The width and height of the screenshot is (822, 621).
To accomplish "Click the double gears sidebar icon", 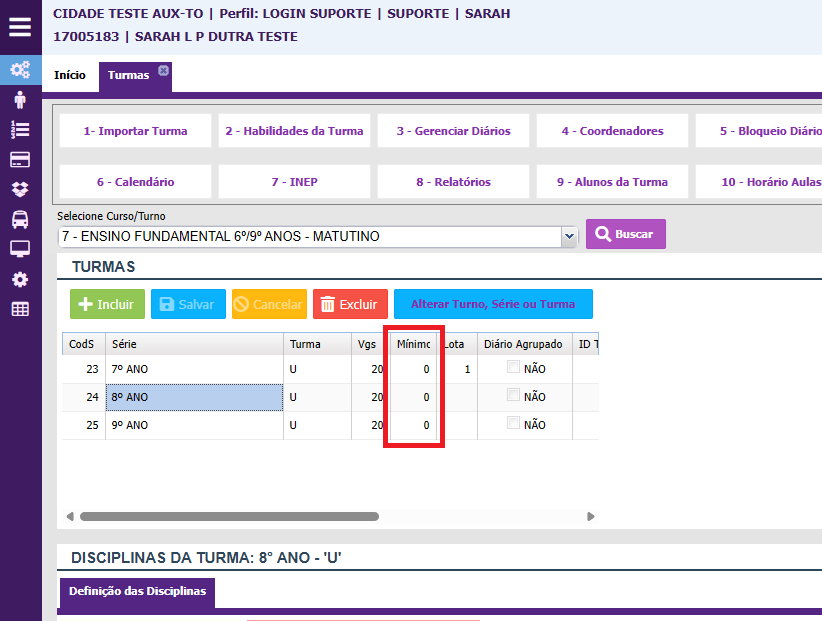I will click(20, 70).
